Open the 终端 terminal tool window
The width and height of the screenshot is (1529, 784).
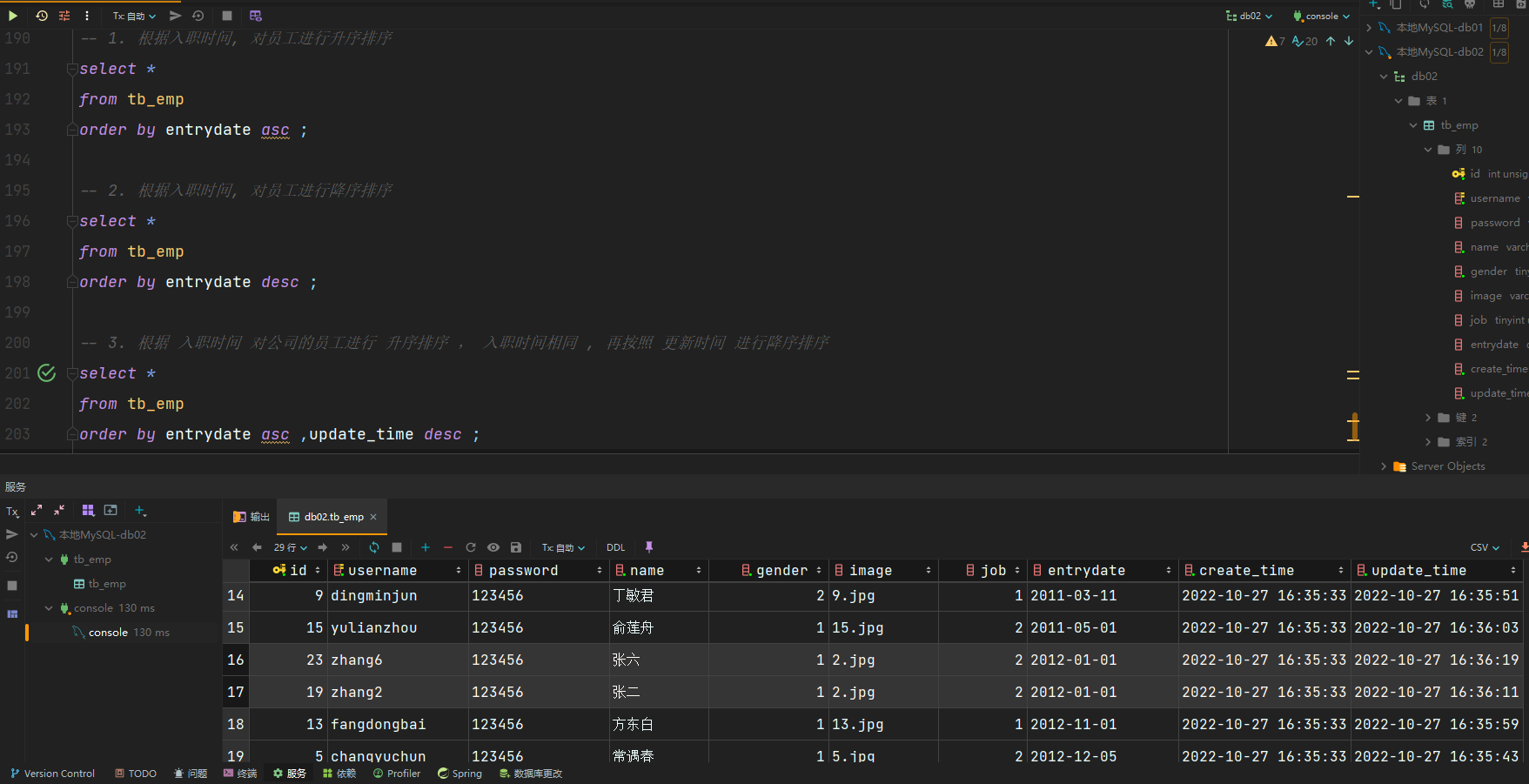click(240, 774)
